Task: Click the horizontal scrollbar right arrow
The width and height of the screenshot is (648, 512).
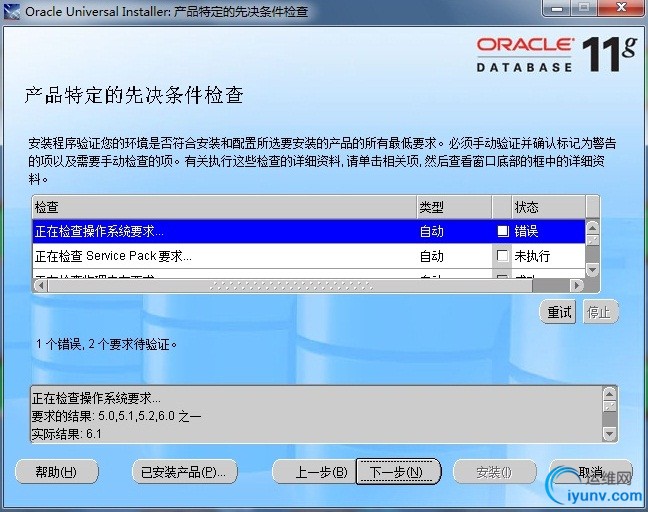Action: [x=577, y=285]
